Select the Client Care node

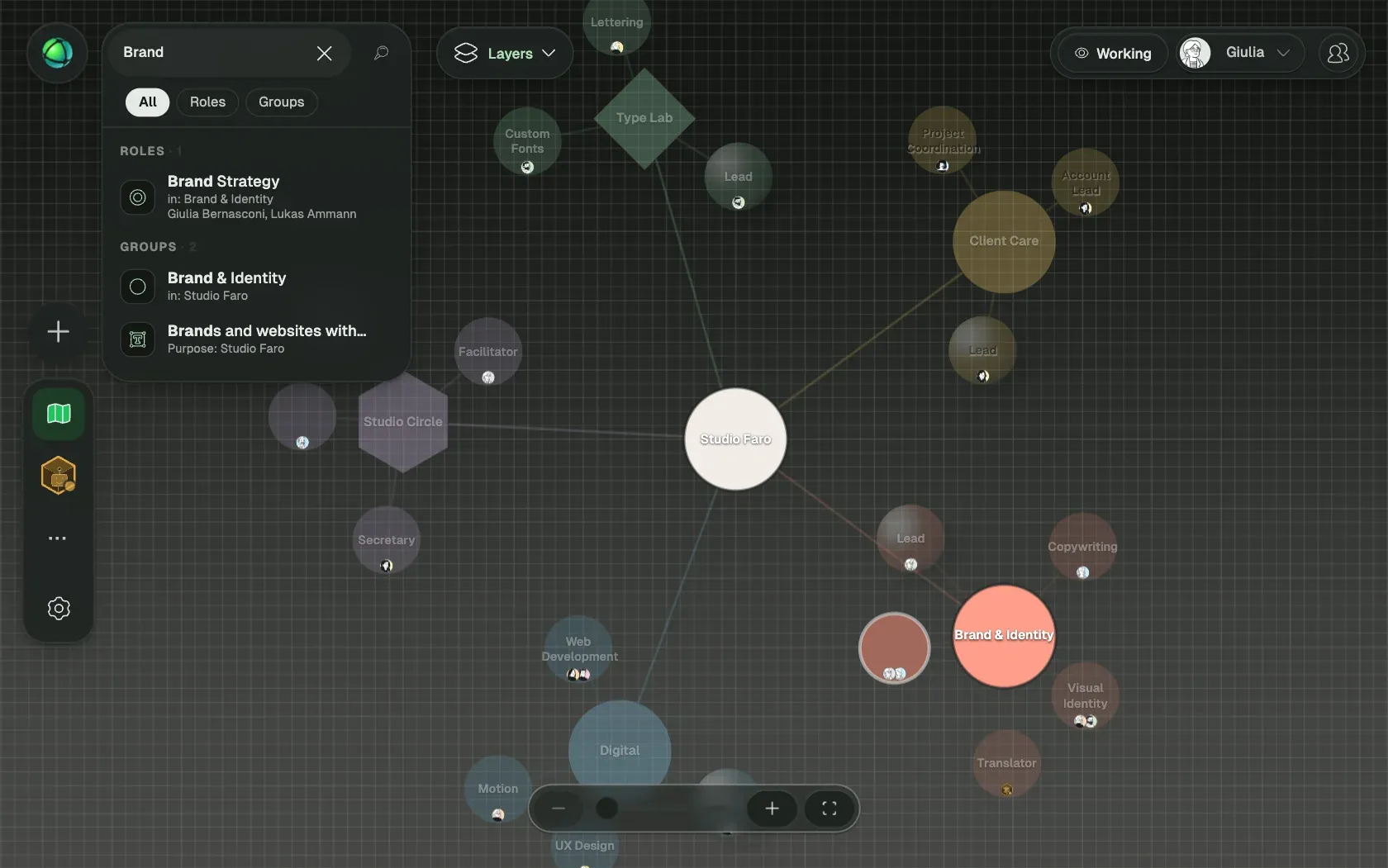tap(1004, 242)
